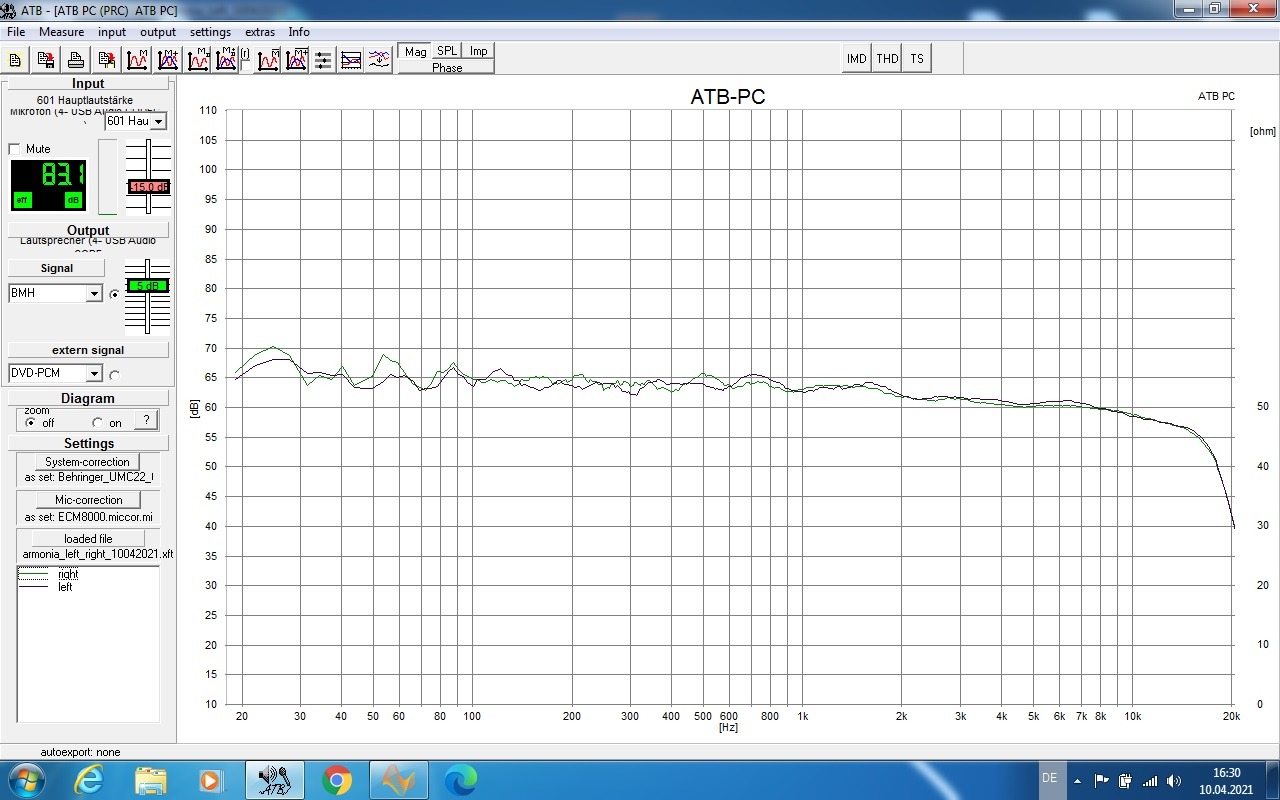Image resolution: width=1280 pixels, height=800 pixels.
Task: Click the System-correction button
Action: (x=87, y=462)
